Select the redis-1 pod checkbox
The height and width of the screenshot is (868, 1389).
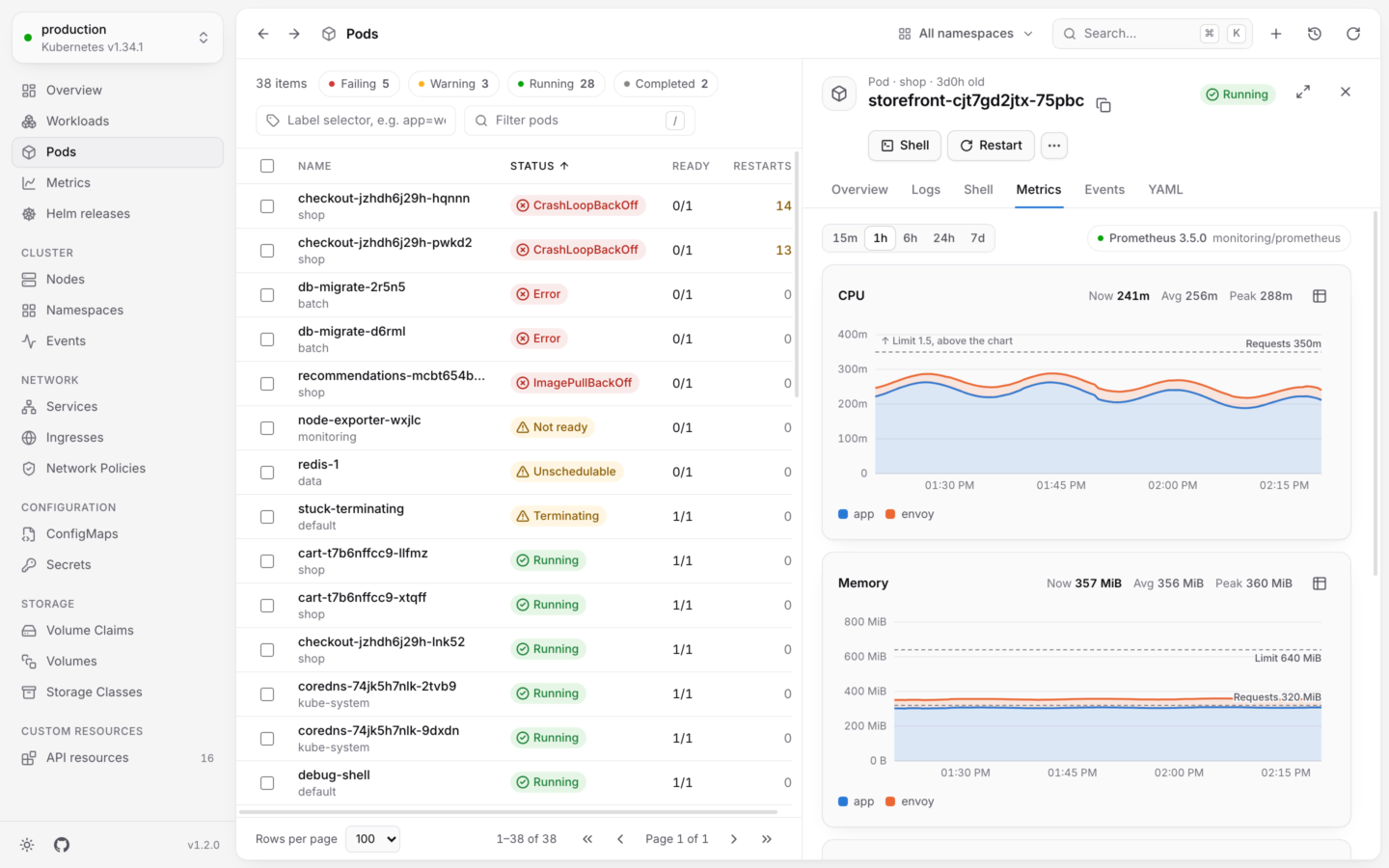click(x=267, y=472)
